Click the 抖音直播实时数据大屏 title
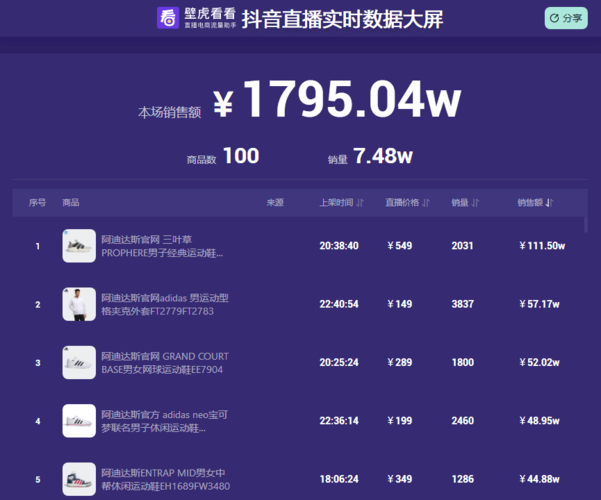 [x=342, y=19]
